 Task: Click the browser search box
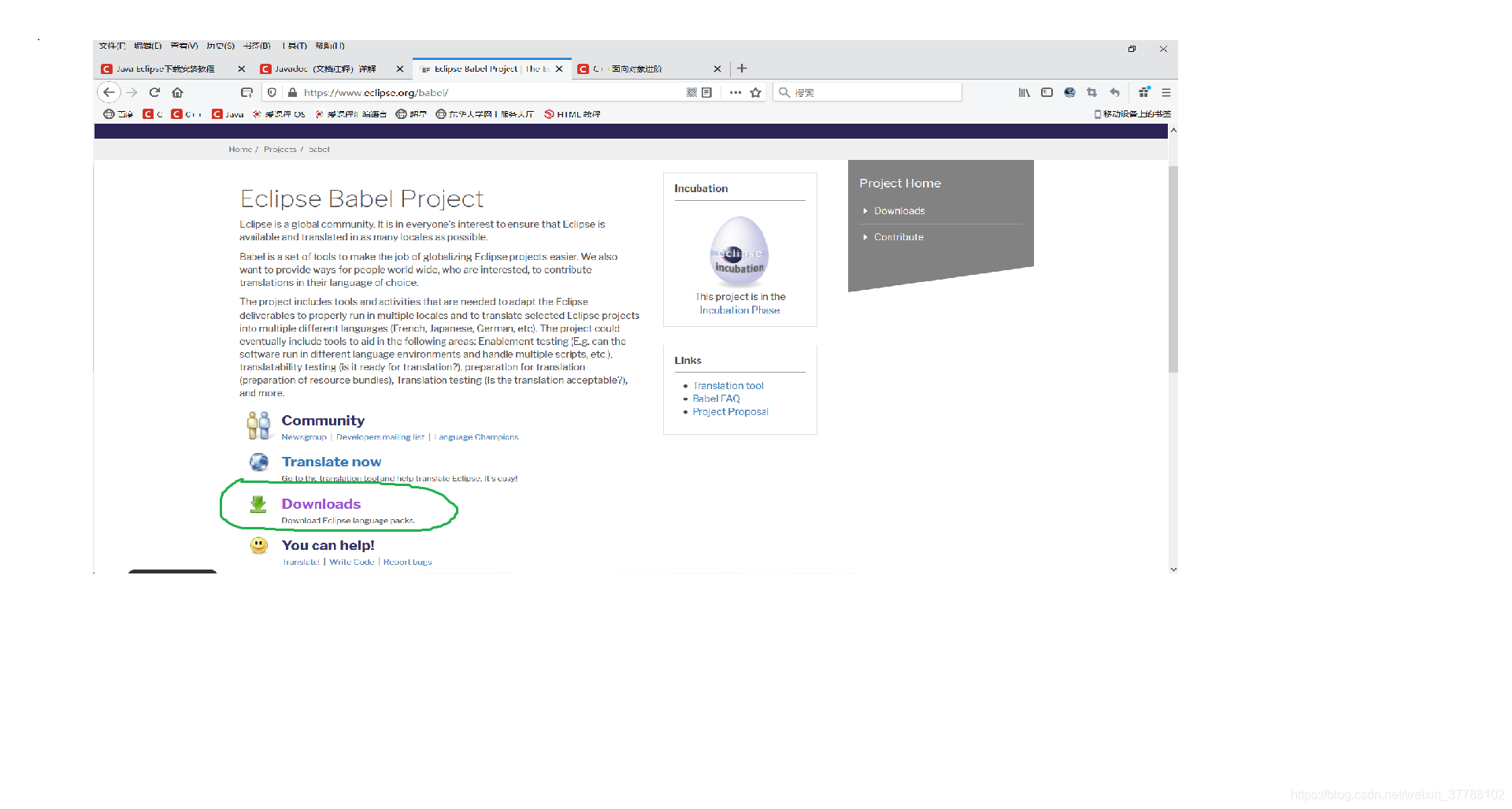(866, 92)
